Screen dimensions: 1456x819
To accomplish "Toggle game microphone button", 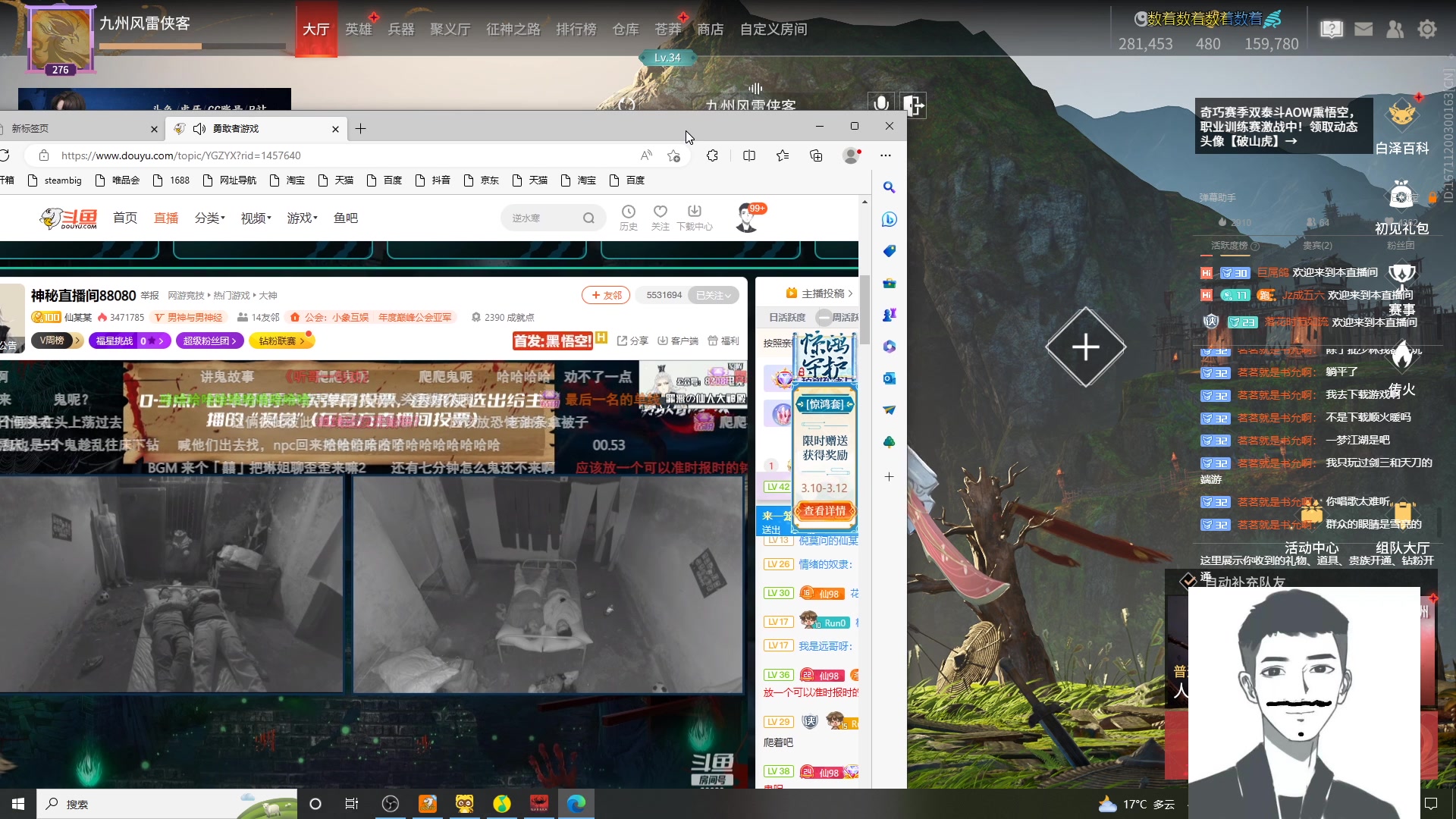I will [x=880, y=104].
